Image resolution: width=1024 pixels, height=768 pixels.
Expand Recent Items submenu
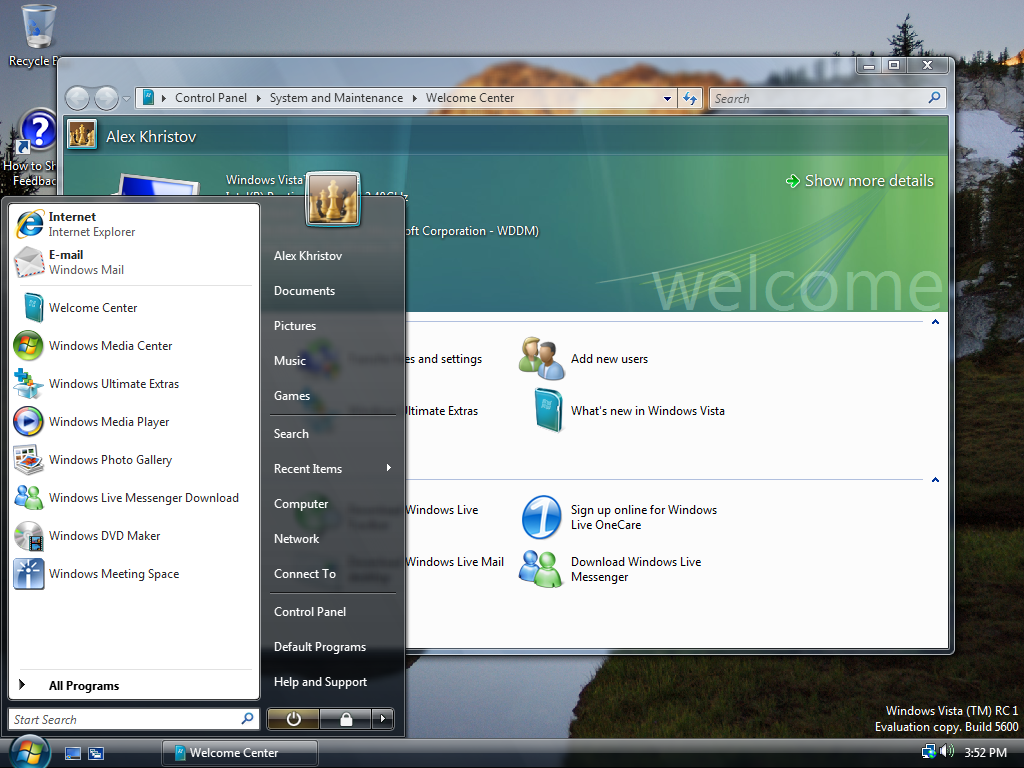[307, 468]
